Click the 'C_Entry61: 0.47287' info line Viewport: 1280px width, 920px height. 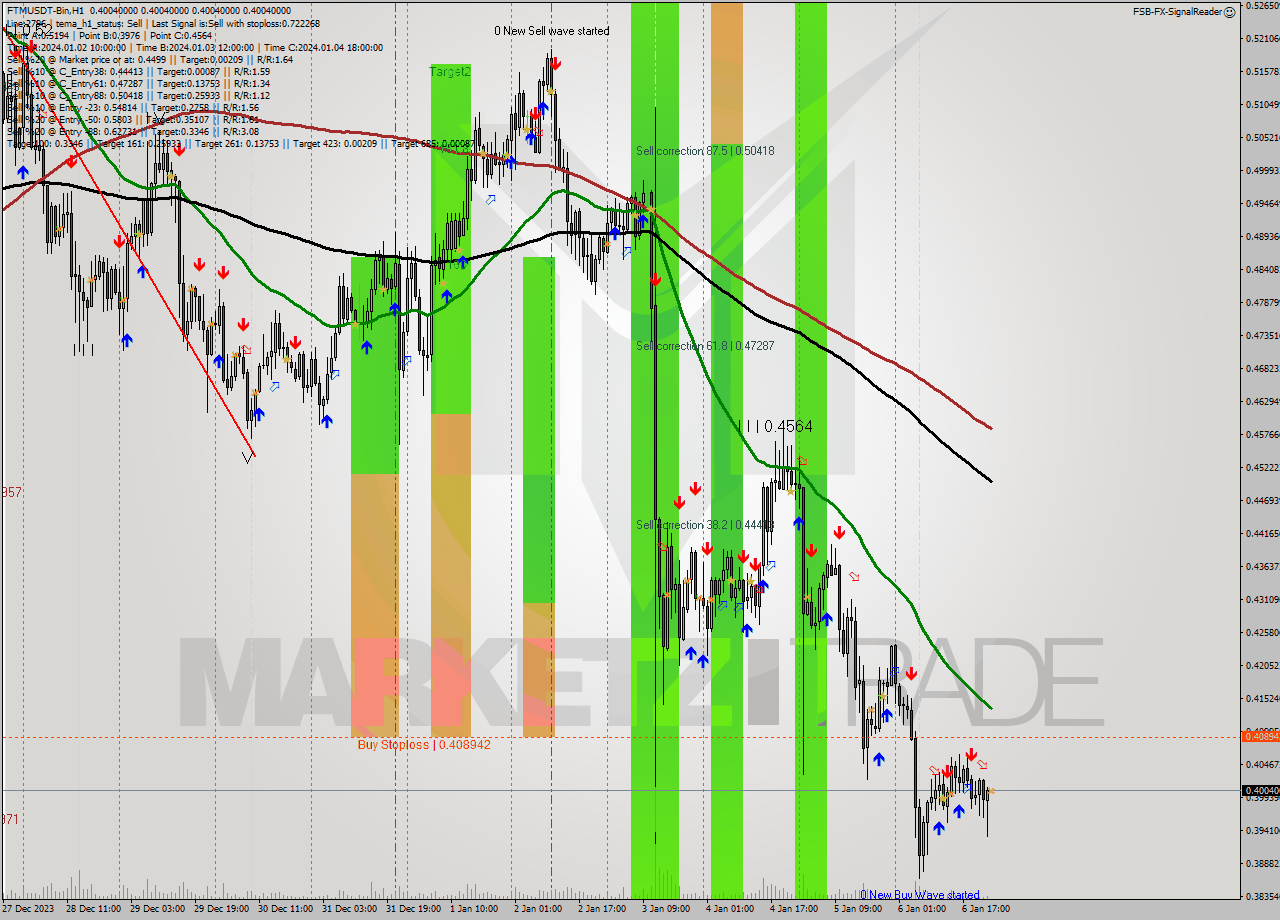(138, 83)
